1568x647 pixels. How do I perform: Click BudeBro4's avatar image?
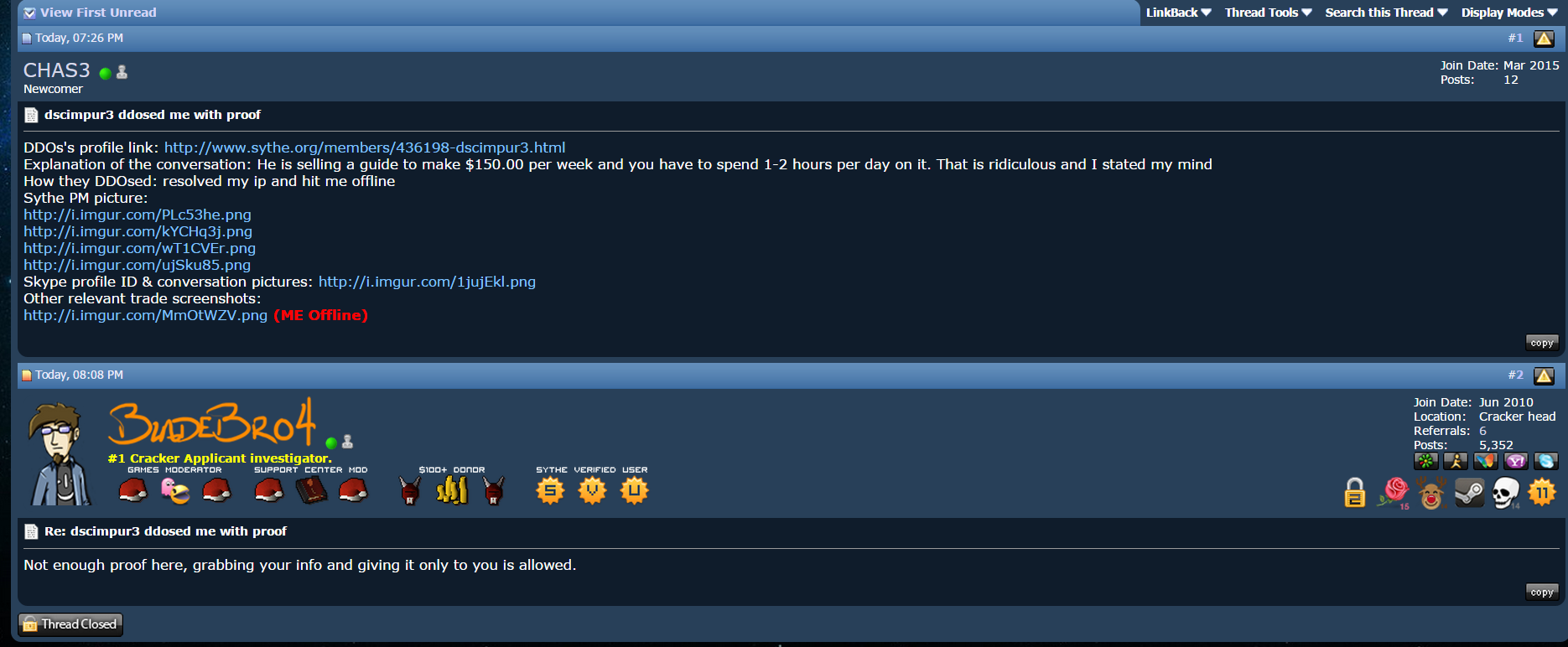pos(59,453)
